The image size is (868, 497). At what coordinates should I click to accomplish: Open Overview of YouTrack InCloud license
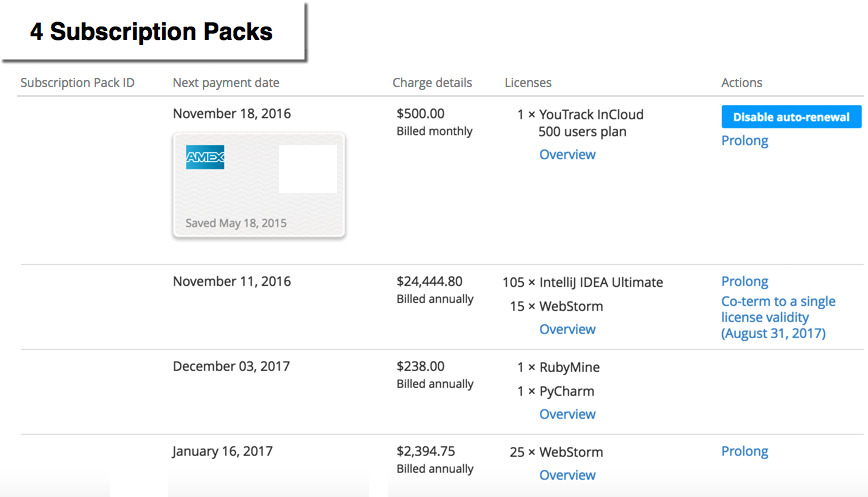coord(567,154)
